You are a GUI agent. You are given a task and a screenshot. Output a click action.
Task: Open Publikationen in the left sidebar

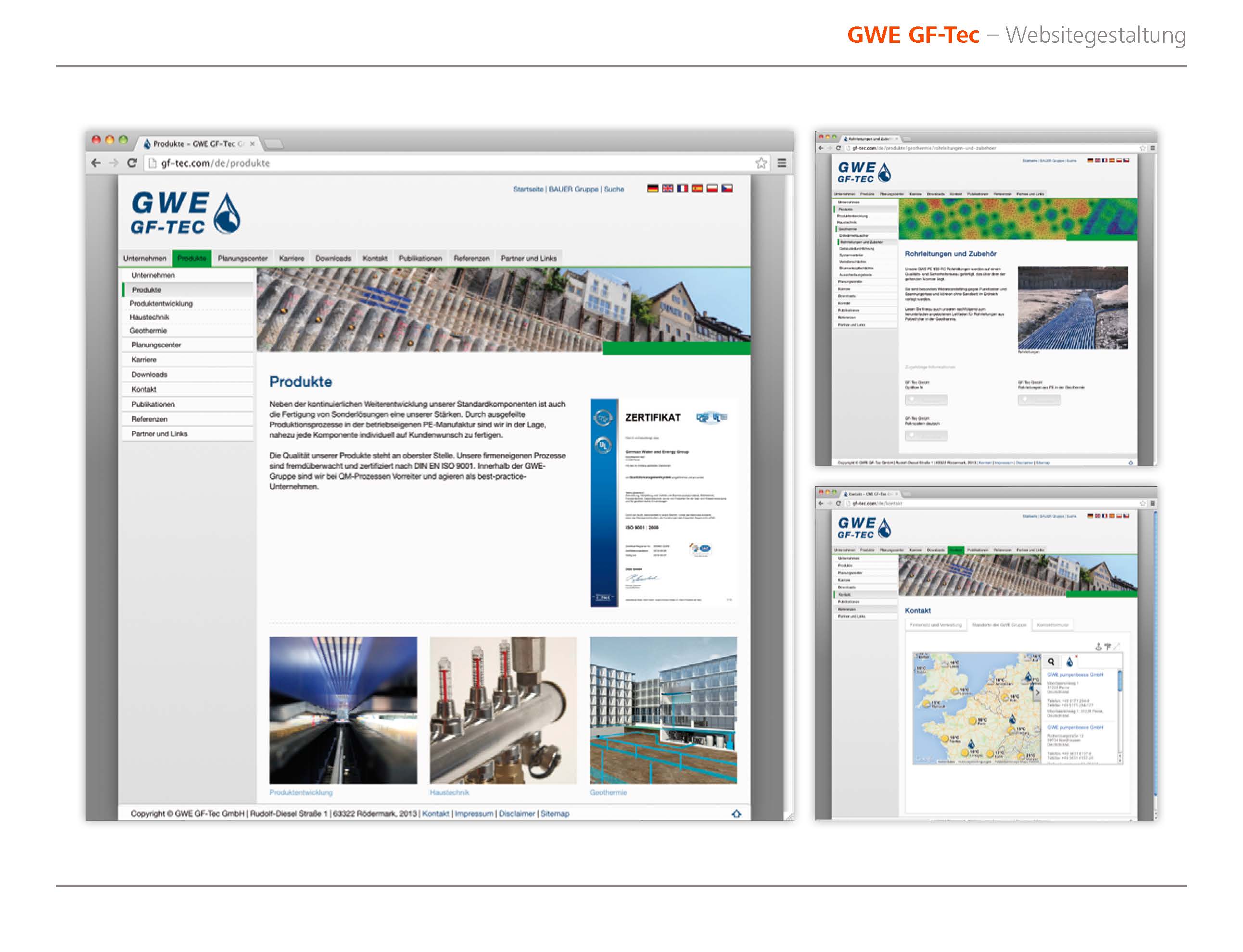(188, 404)
